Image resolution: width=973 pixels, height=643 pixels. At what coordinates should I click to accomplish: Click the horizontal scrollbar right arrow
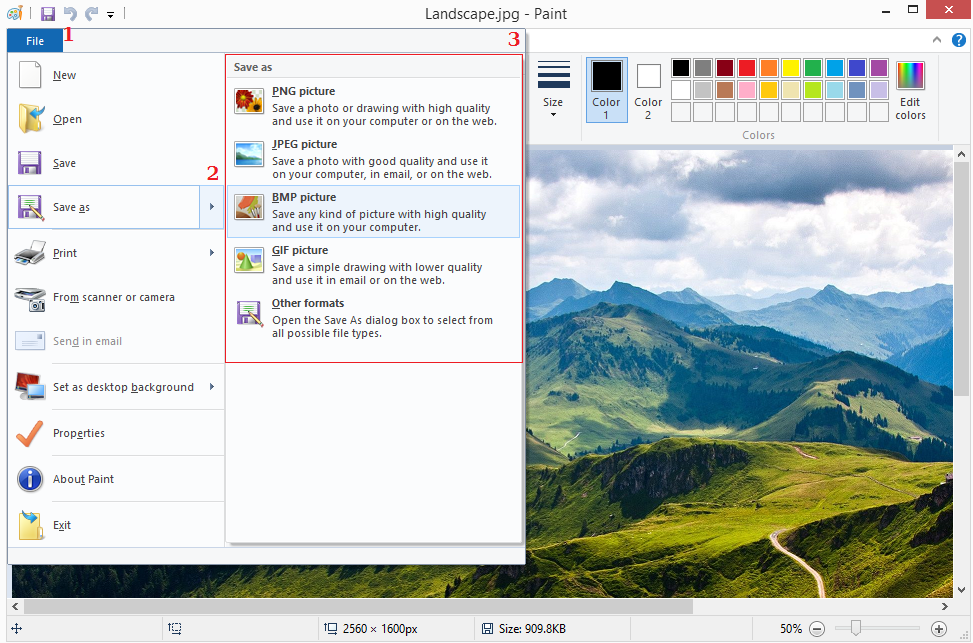(944, 606)
